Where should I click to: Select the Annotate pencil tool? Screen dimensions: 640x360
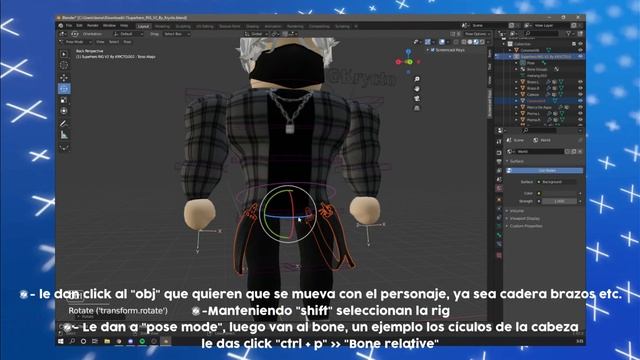pyautogui.click(x=64, y=123)
